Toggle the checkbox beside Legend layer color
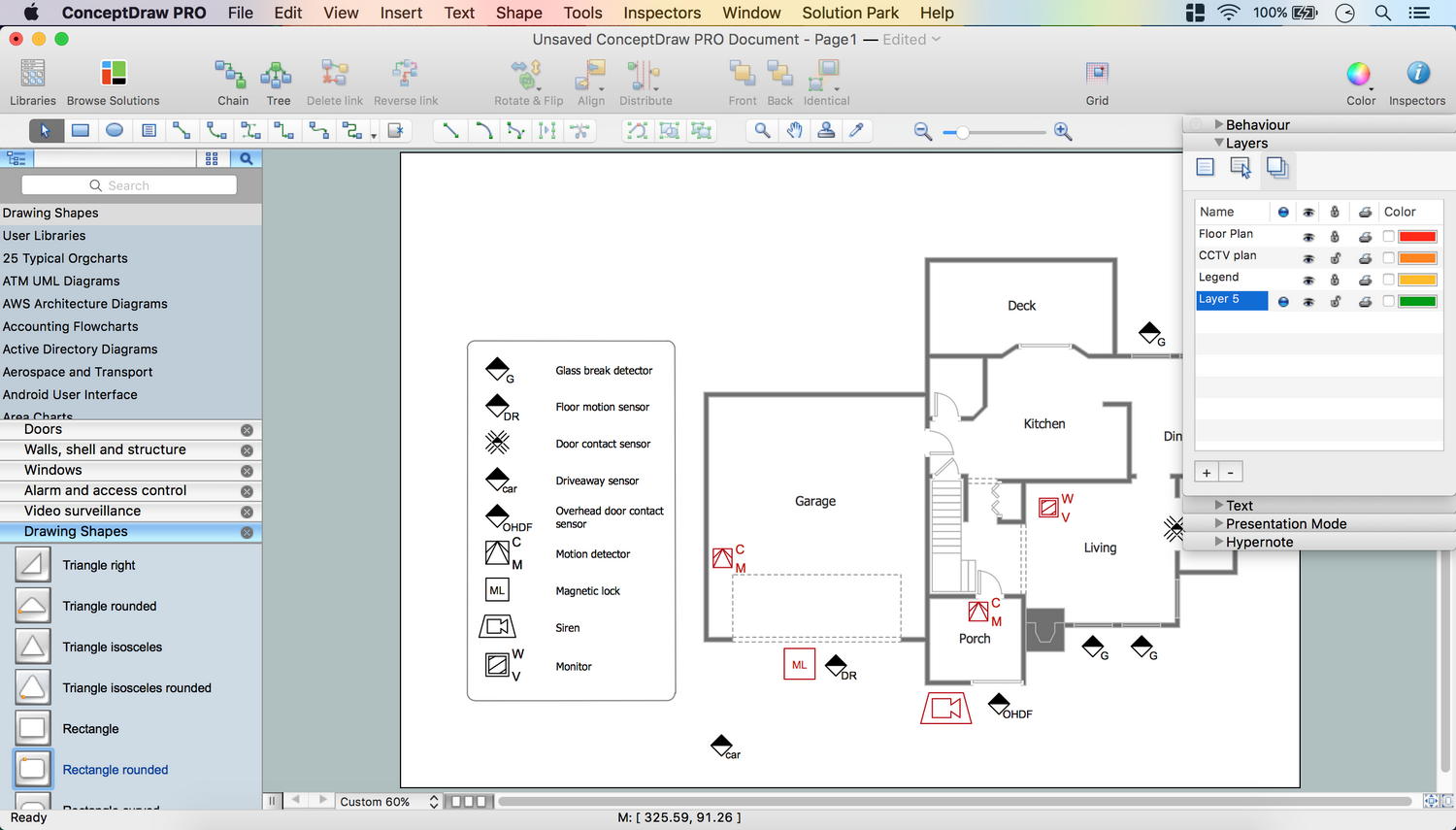The width and height of the screenshot is (1456, 830). (1389, 280)
